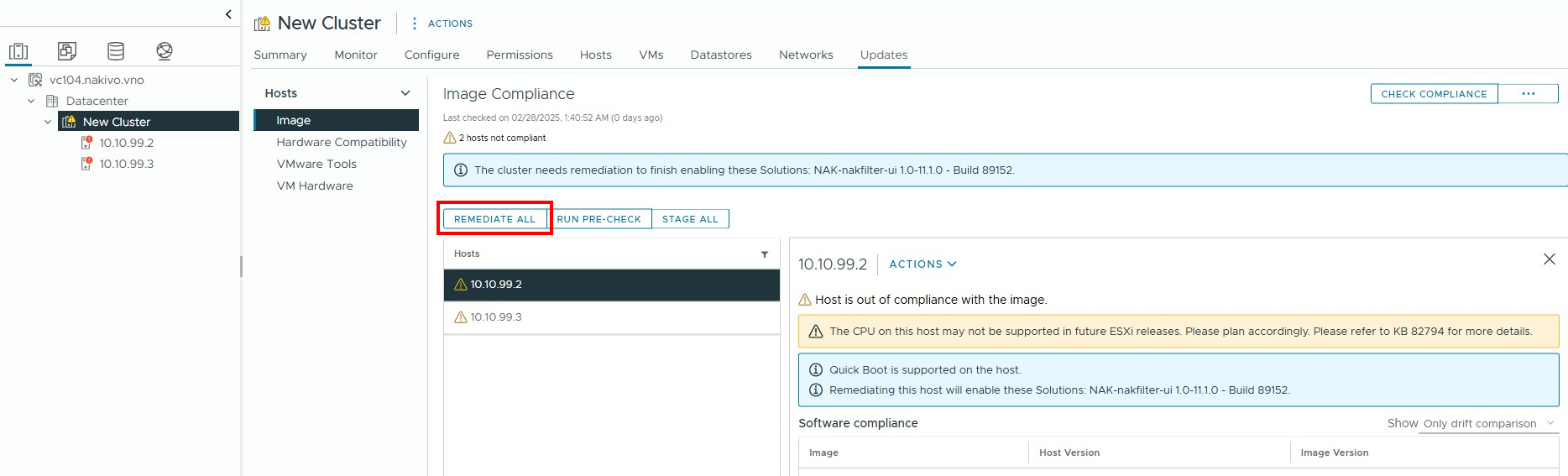
Task: Select host 10.10.99.2 in the inventory tree
Action: pyautogui.click(x=126, y=143)
